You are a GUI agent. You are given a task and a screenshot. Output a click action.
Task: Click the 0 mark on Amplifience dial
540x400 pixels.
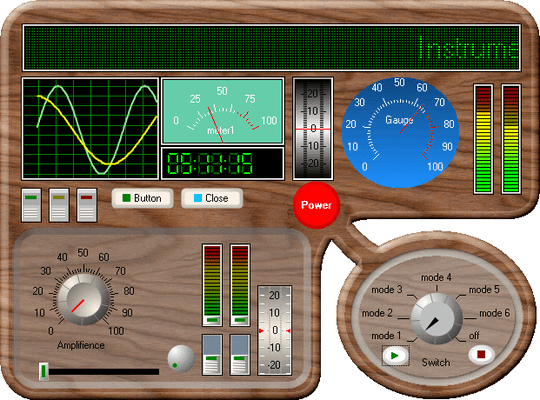pos(51,331)
